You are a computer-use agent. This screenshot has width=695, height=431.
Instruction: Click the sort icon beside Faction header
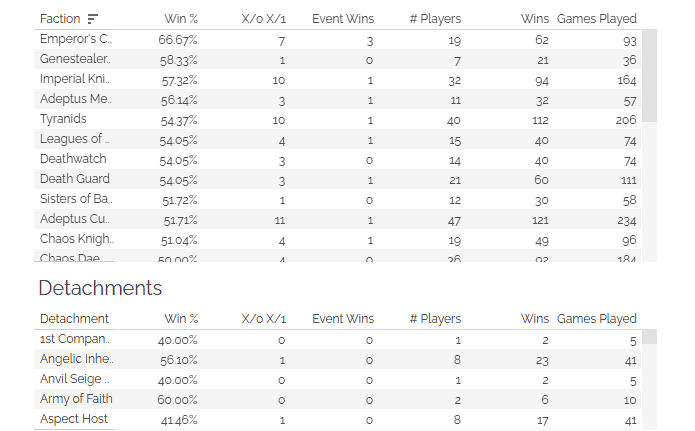click(x=93, y=19)
